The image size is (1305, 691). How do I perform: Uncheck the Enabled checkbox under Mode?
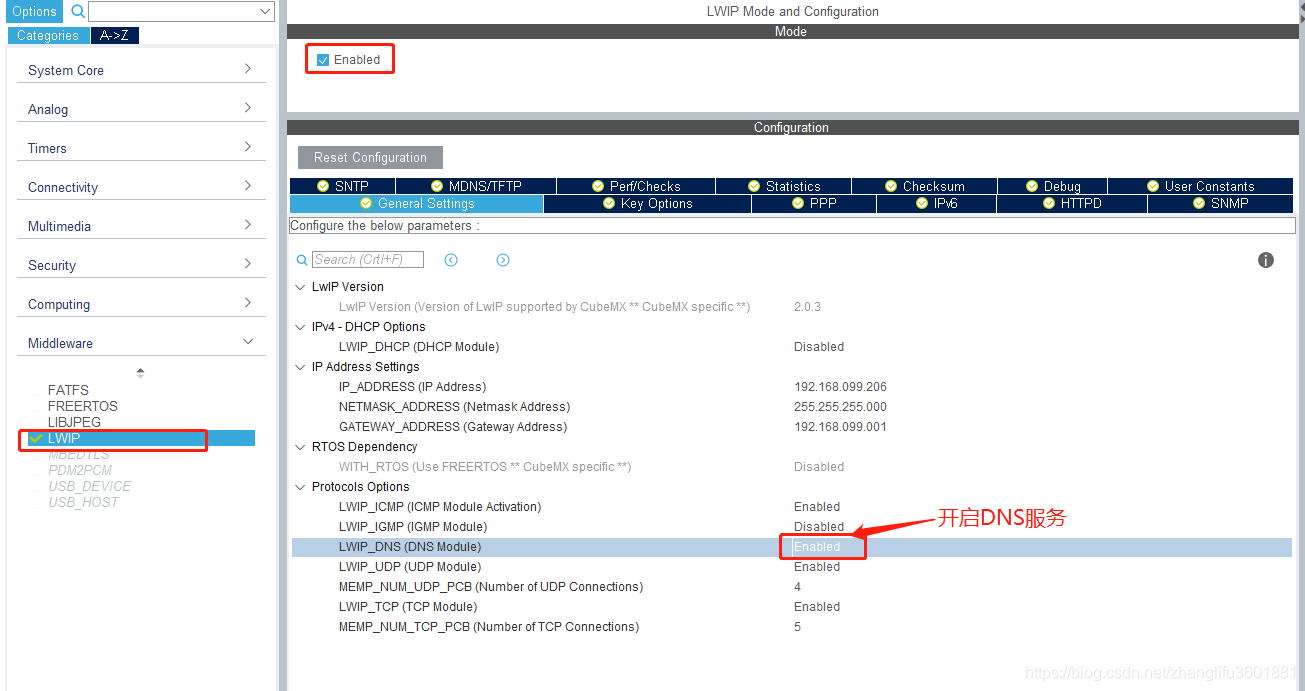(323, 59)
